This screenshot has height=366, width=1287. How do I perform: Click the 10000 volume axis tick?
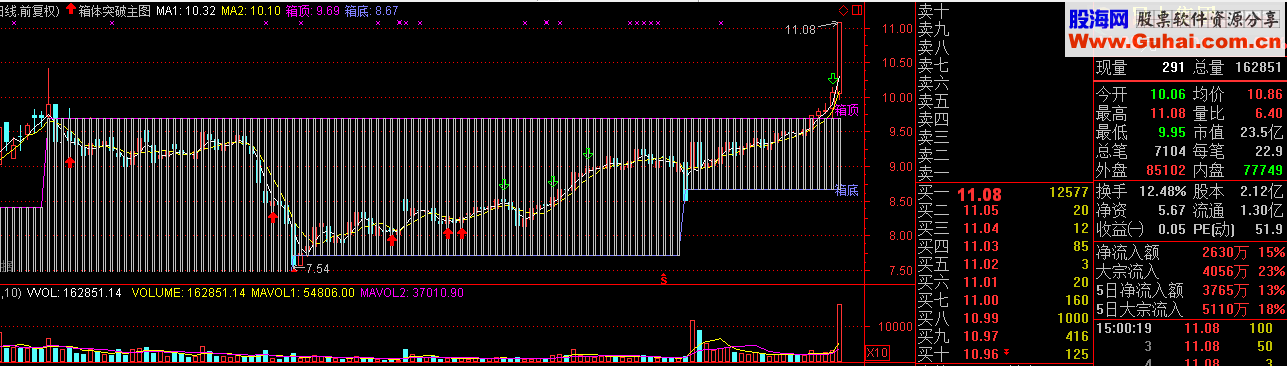895,327
